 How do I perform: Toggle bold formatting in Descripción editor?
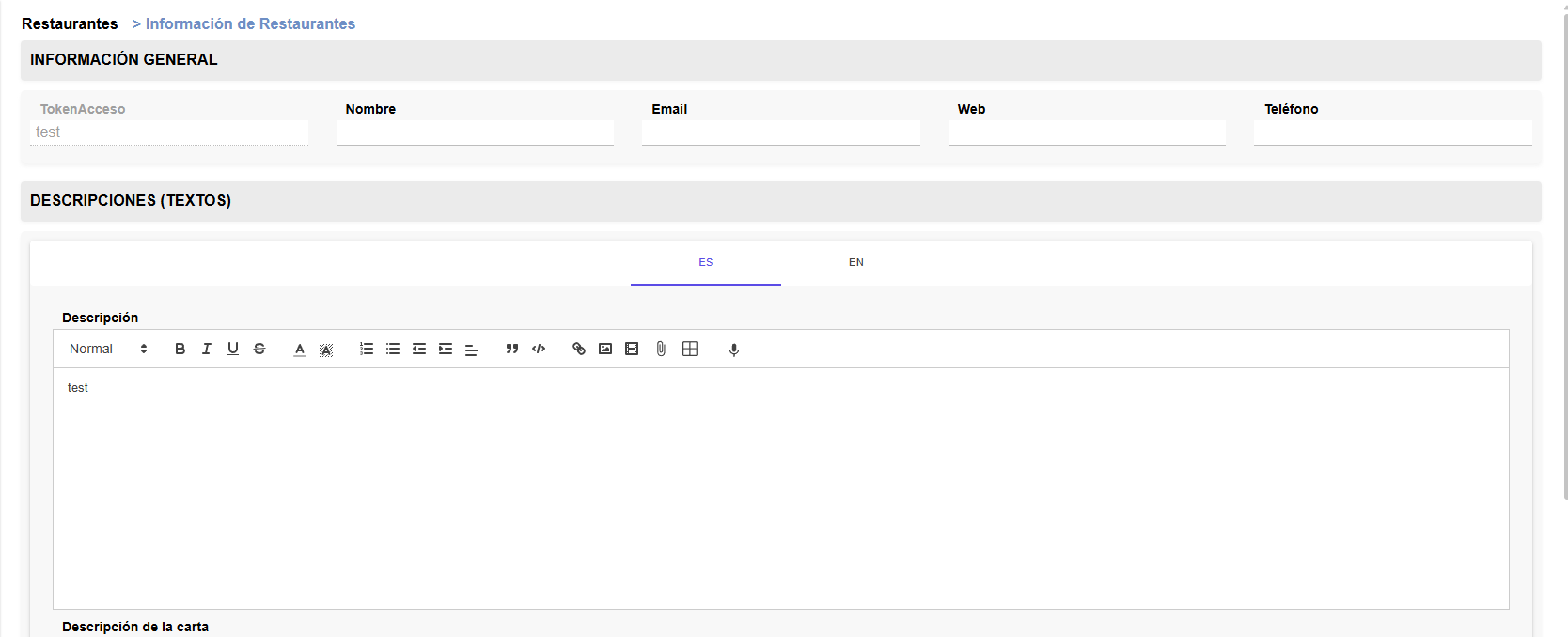pyautogui.click(x=180, y=349)
